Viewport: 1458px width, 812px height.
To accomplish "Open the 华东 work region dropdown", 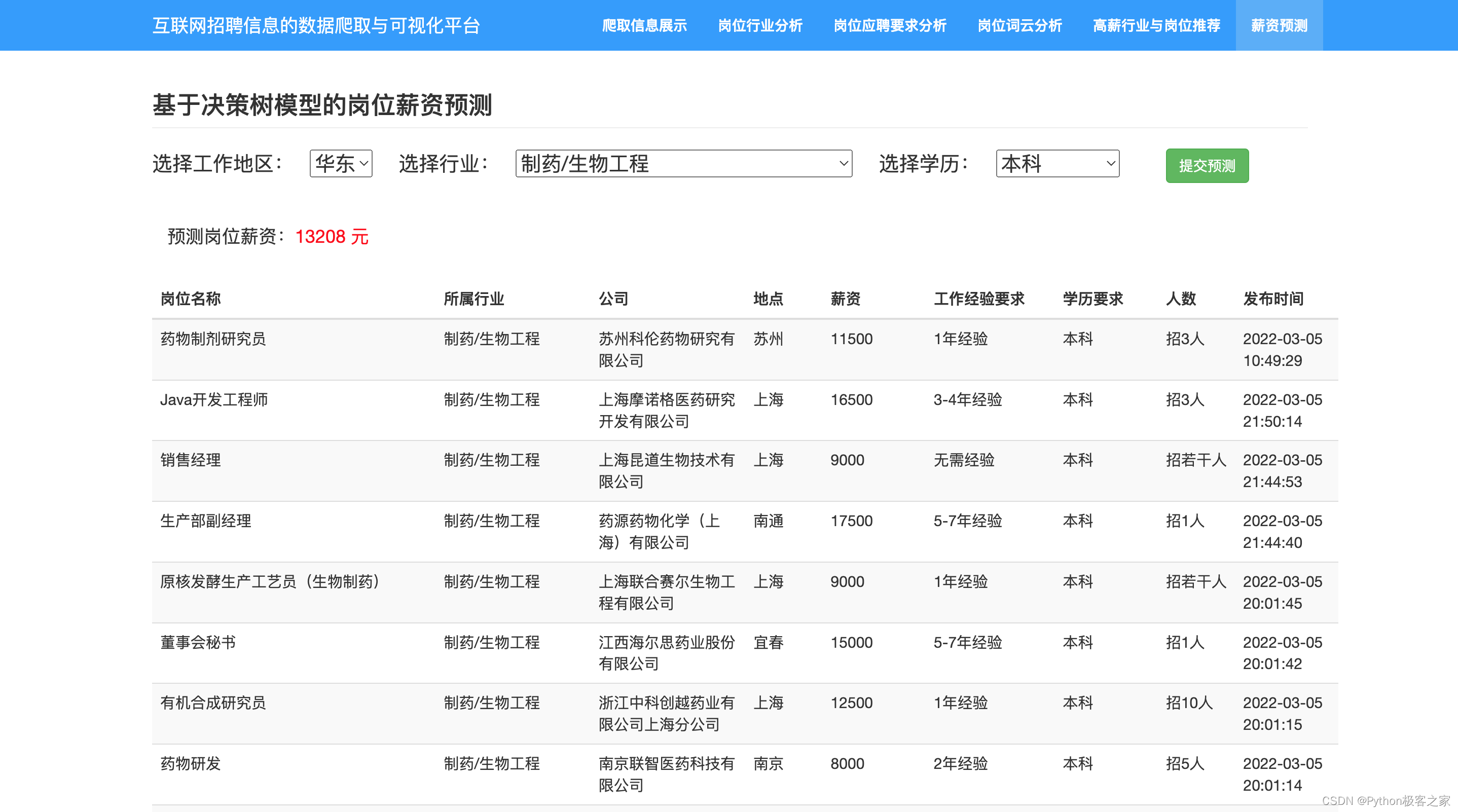I will [x=341, y=164].
